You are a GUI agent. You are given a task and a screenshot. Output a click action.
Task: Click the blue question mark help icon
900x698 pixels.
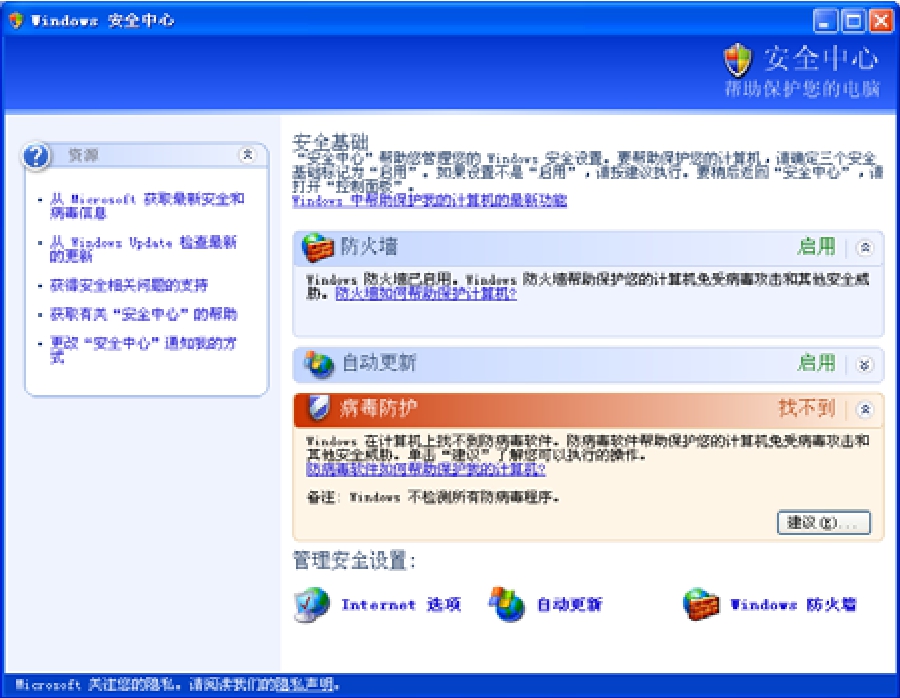point(37,156)
